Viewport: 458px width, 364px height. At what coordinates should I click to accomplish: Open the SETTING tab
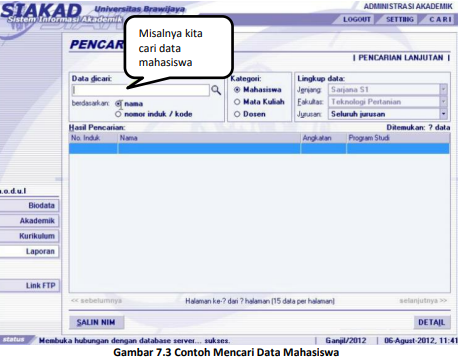400,19
